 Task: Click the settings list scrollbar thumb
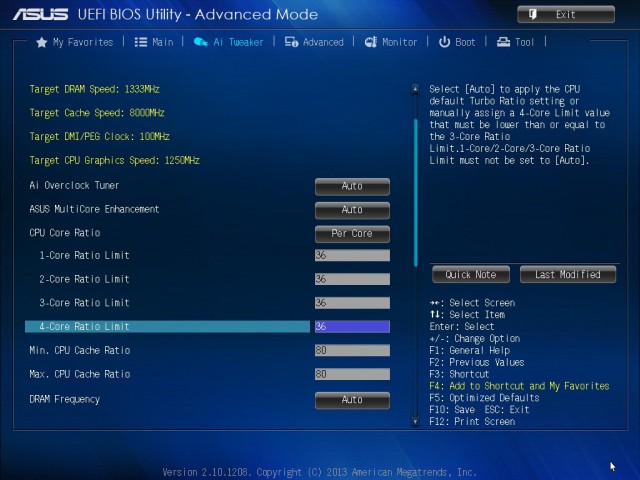(x=416, y=193)
